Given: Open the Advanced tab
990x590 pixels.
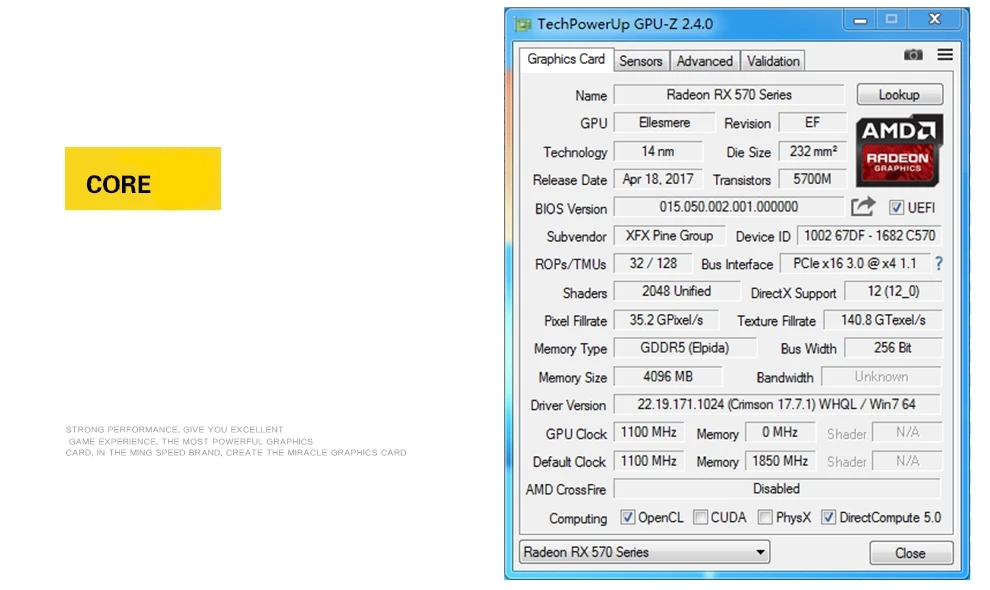Looking at the screenshot, I should coord(705,61).
